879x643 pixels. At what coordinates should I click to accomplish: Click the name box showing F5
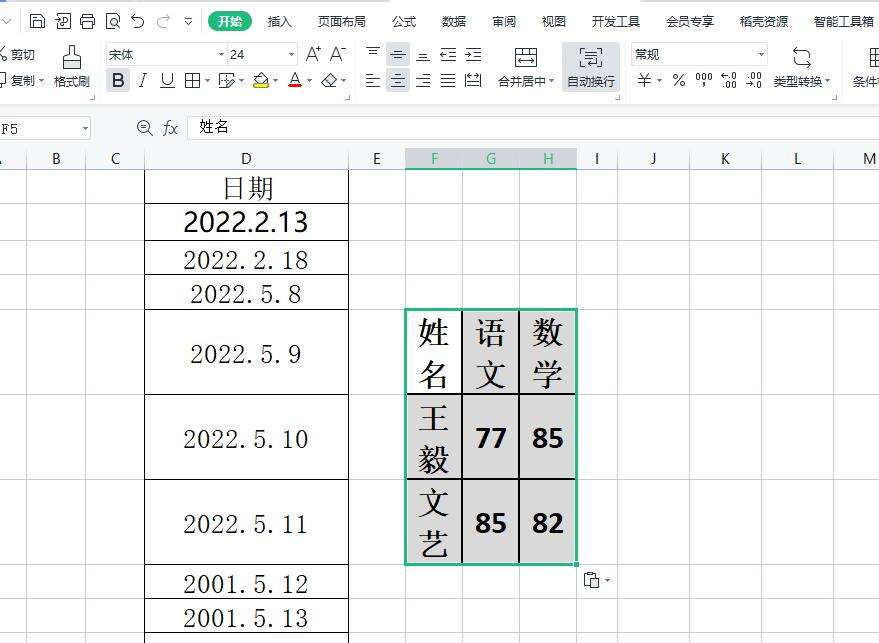coord(44,128)
